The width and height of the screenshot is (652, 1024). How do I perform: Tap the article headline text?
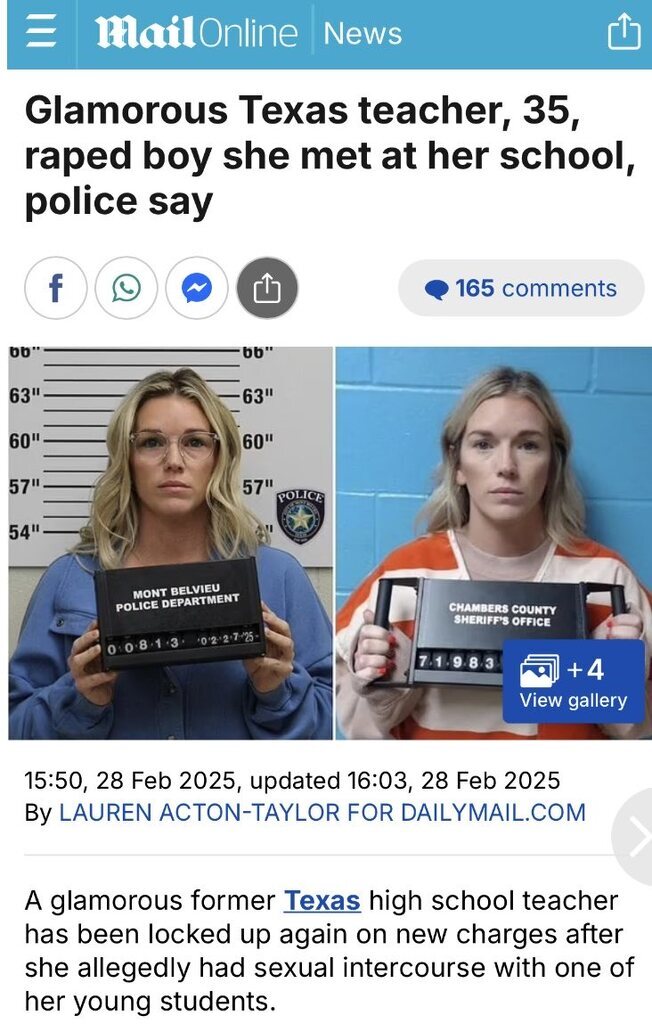point(330,156)
